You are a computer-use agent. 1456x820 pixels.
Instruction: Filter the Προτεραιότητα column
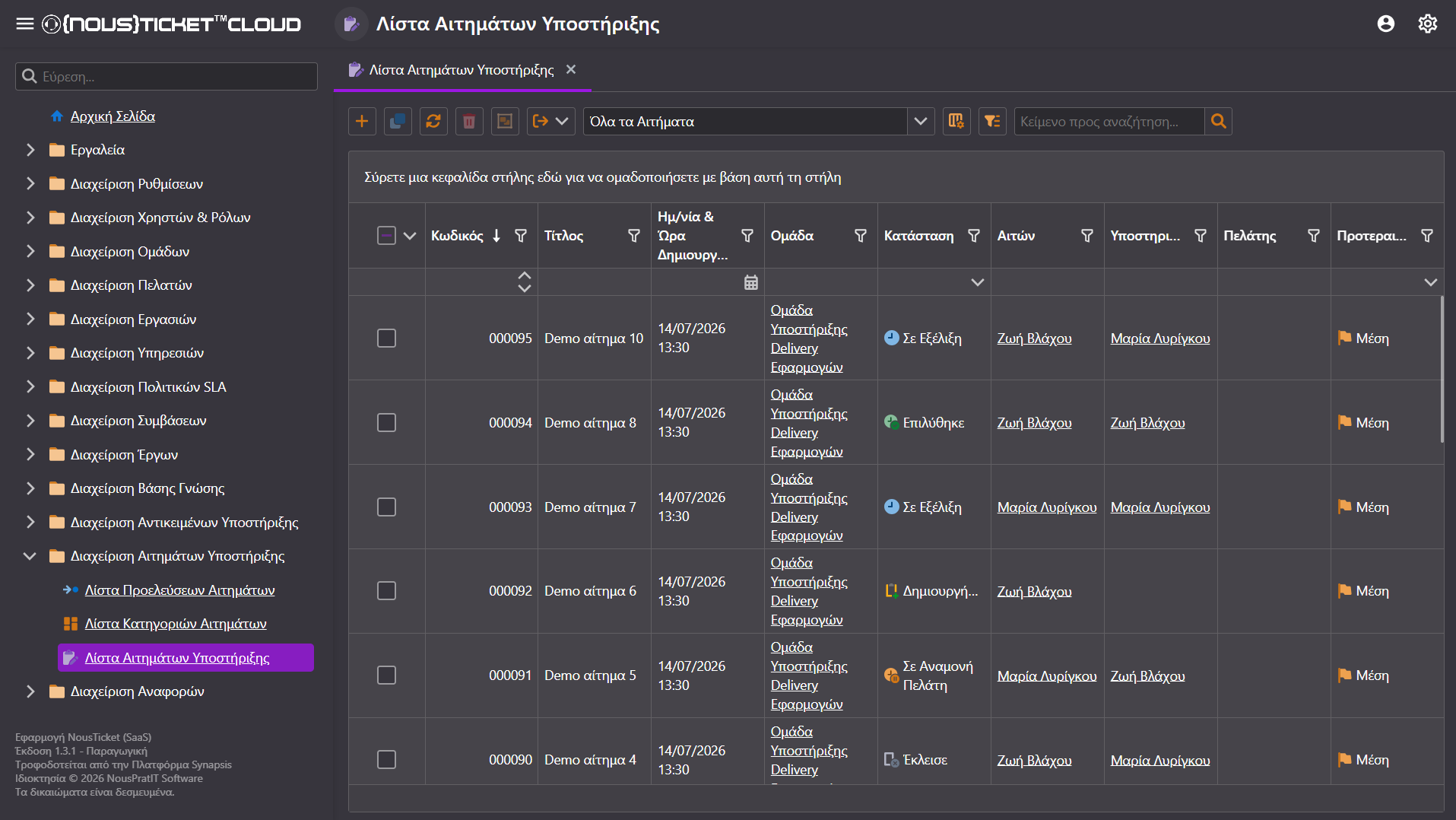[x=1427, y=236]
